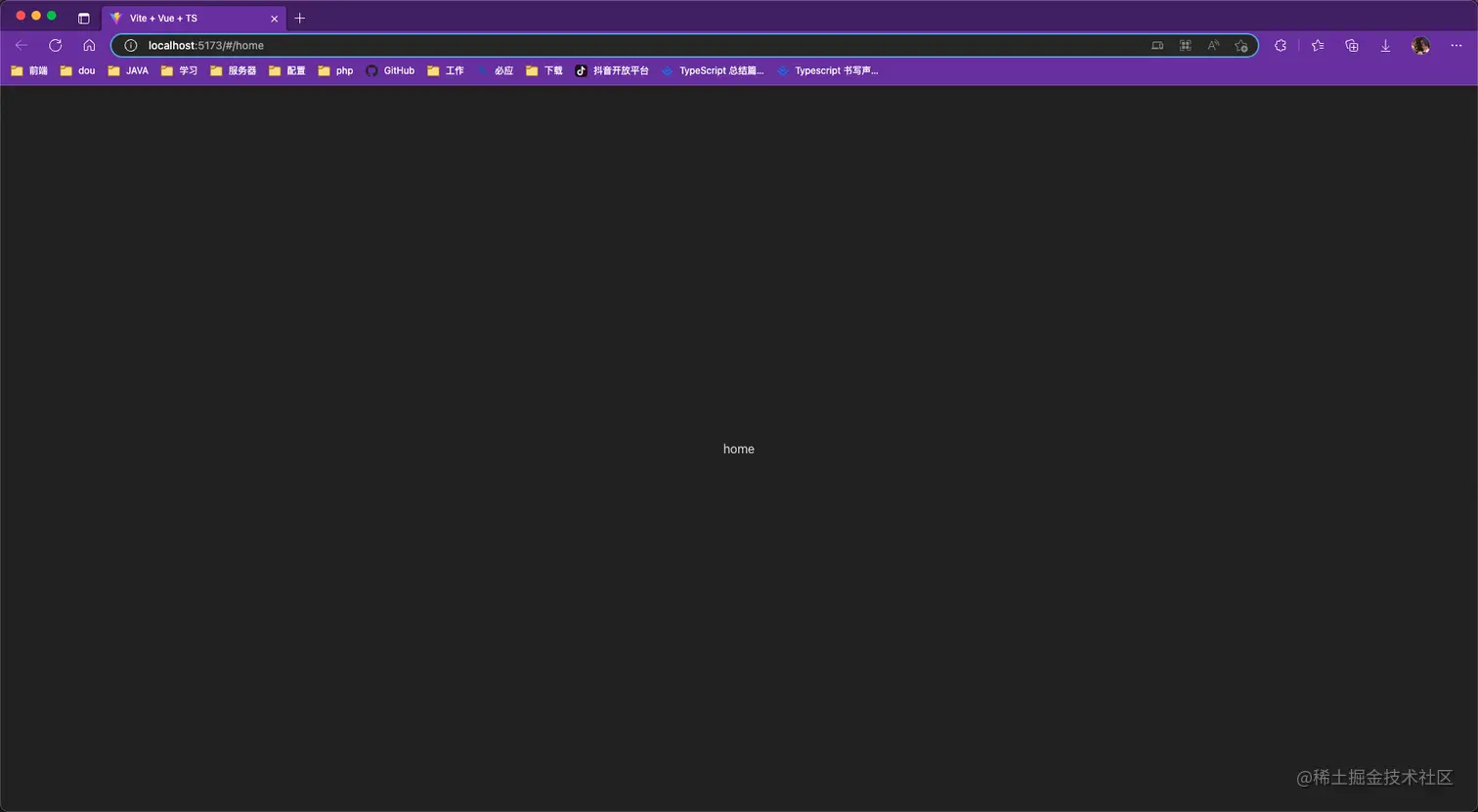Open the Typescript 书写声 bookmark
This screenshot has height=812, width=1478.
point(828,70)
